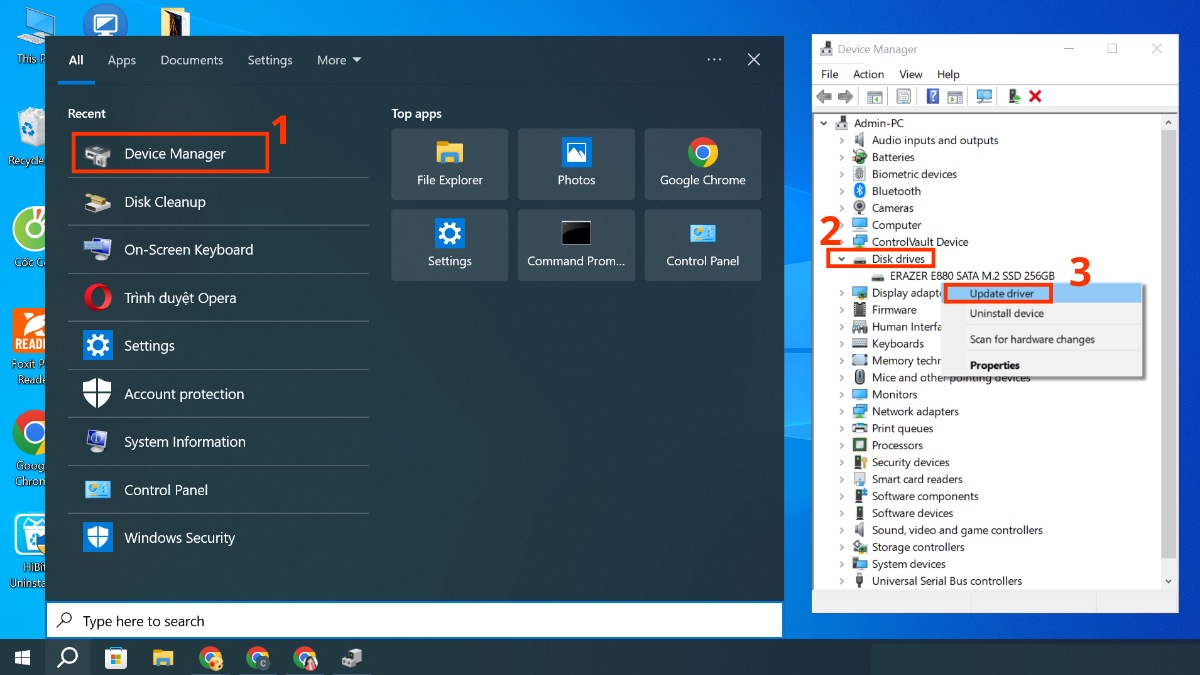Open Device Manager from Recent list
This screenshot has width=1200, height=675.
(175, 154)
